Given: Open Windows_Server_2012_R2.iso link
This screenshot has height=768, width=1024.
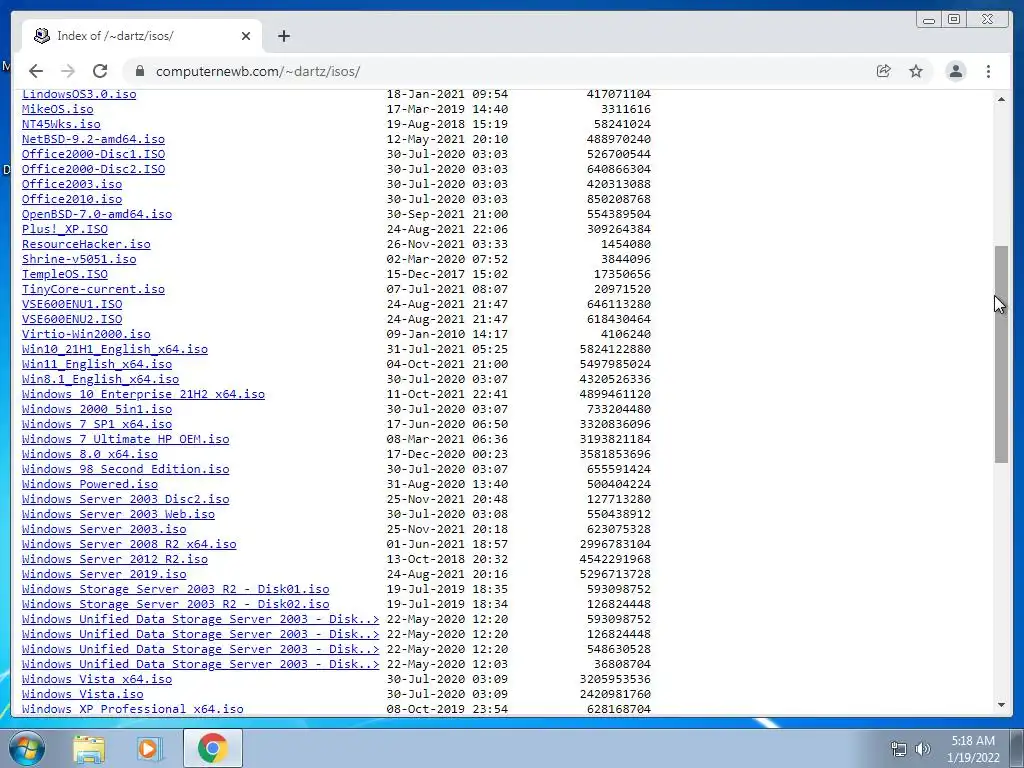Looking at the screenshot, I should [115, 560].
